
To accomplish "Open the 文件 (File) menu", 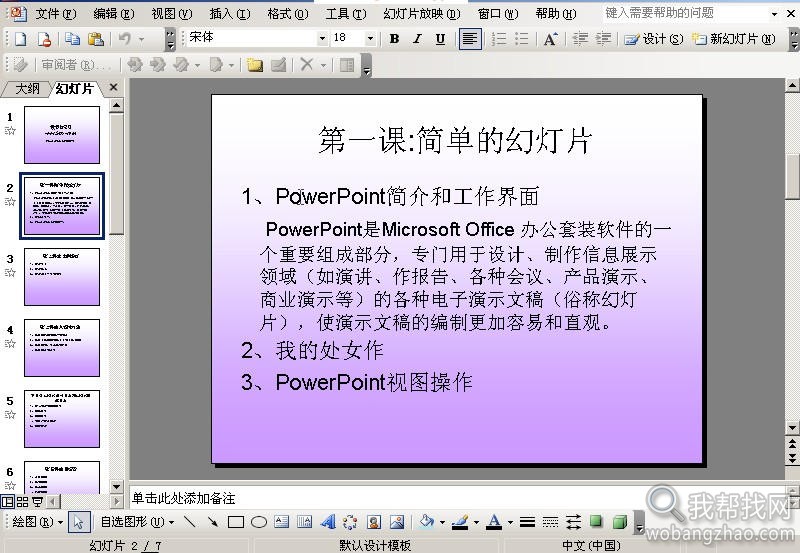I will [56, 14].
